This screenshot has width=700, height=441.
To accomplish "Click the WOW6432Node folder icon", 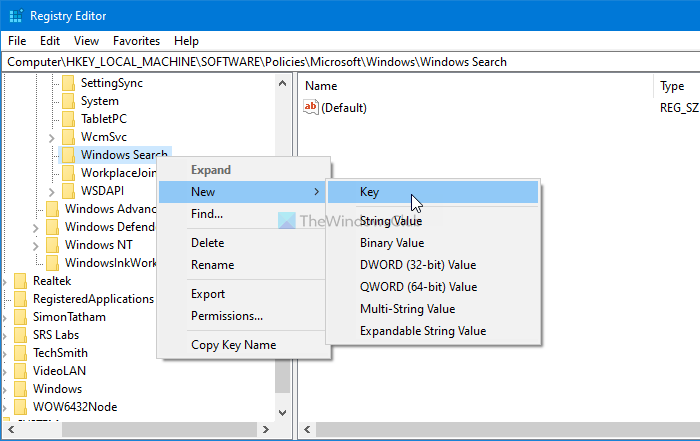I will click(x=21, y=407).
